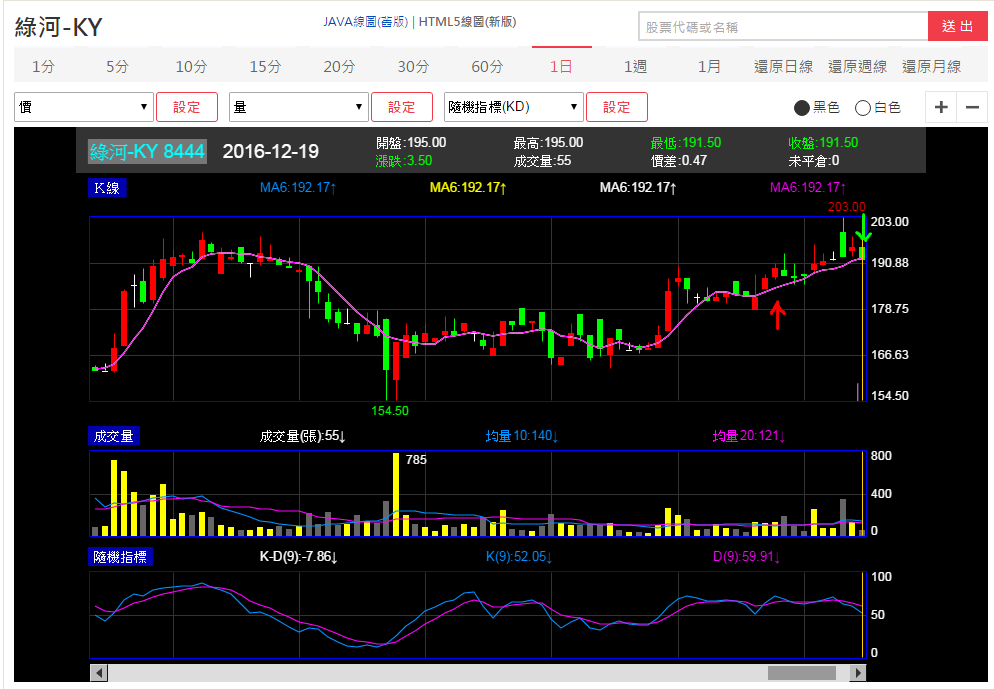Select black (黑色) background radio
This screenshot has width=994, height=689.
pos(801,108)
